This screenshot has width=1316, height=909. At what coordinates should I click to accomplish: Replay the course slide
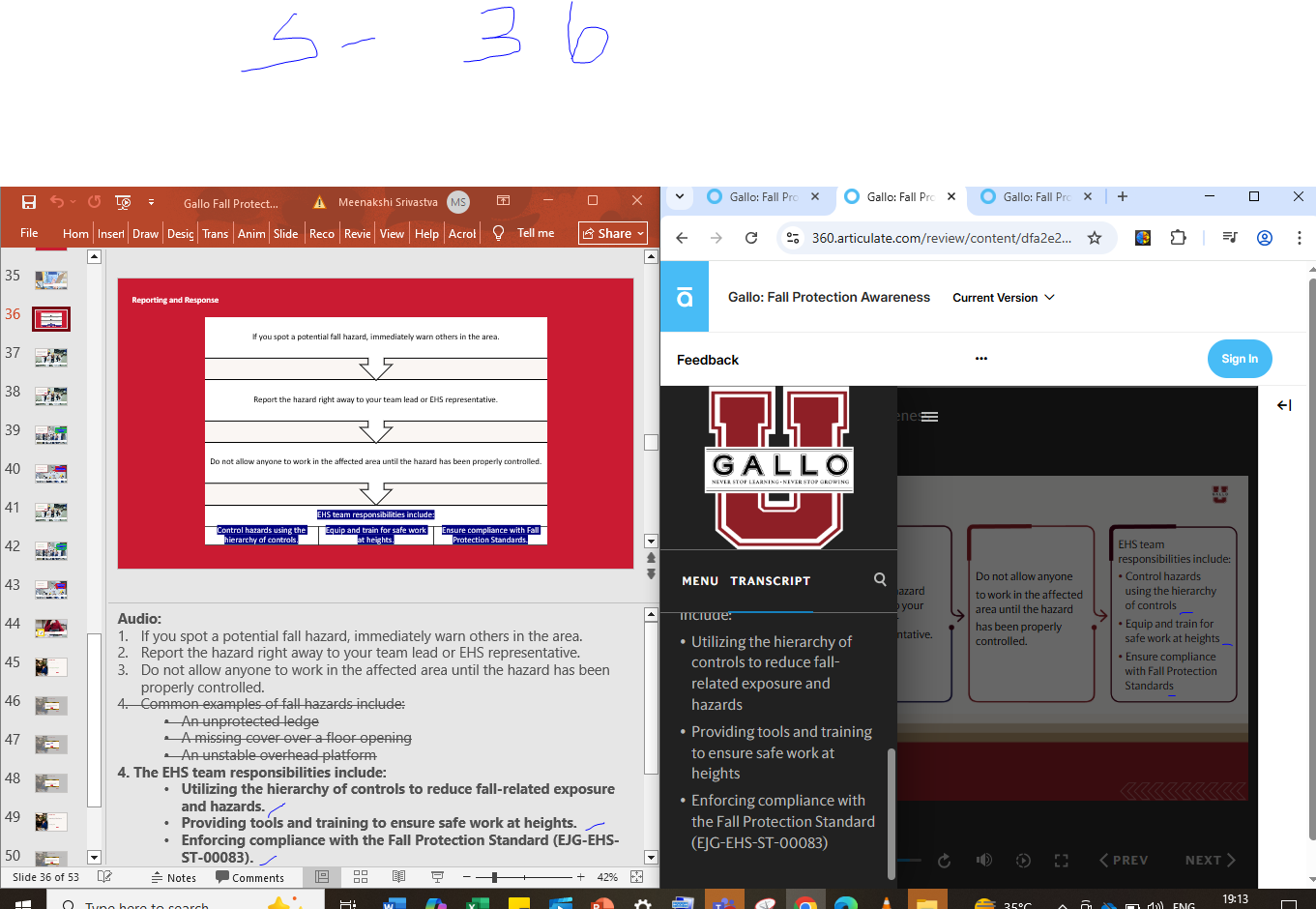[x=945, y=861]
